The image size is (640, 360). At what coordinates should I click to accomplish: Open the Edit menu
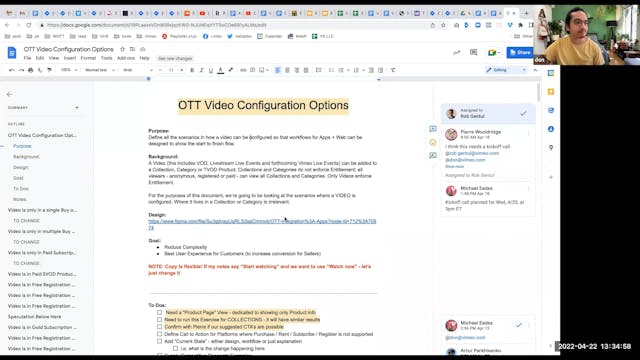(x=40, y=58)
